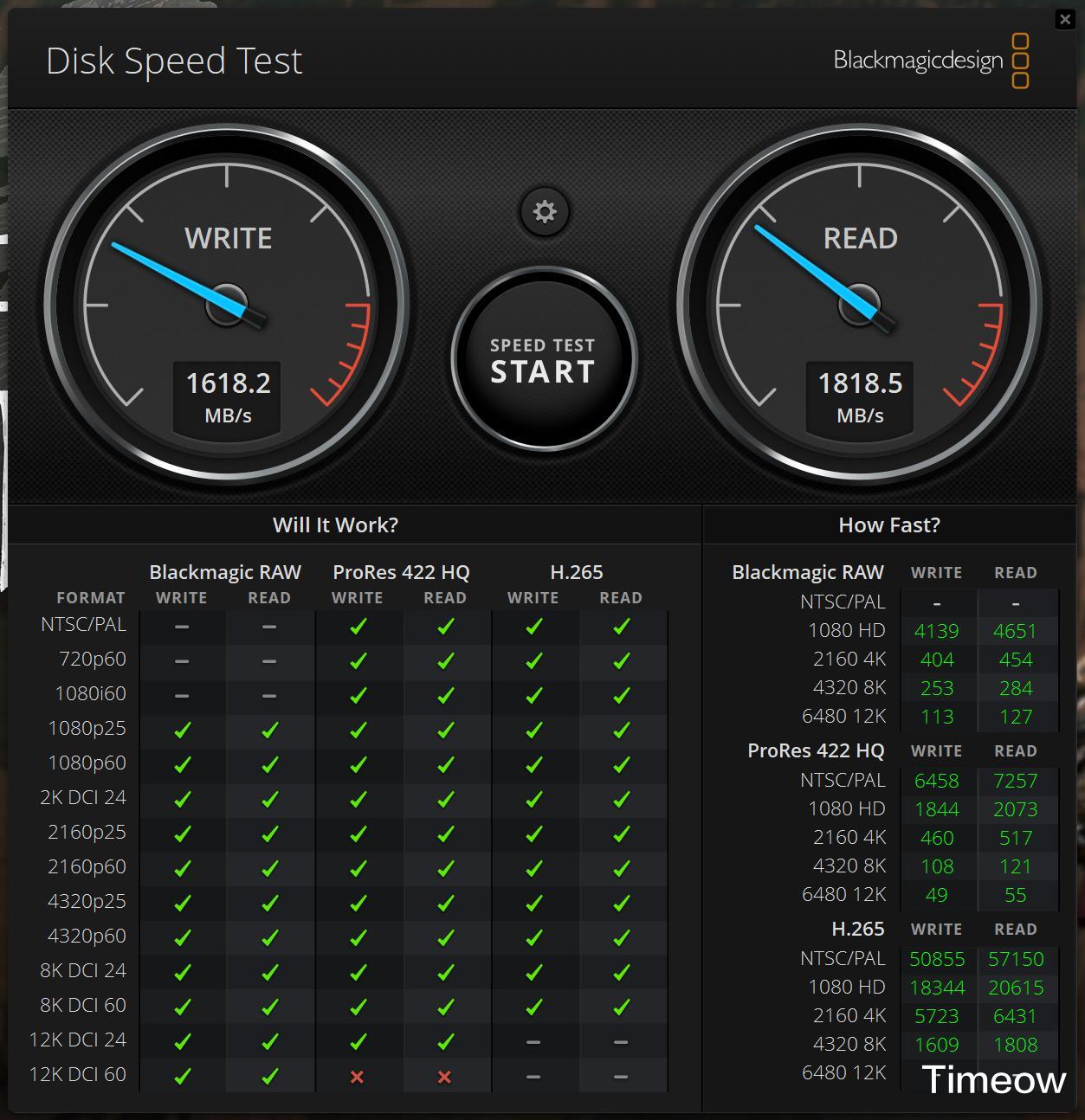Image resolution: width=1085 pixels, height=1120 pixels.
Task: Click H.265 read dash for 12K DCI 60
Action: [621, 1077]
